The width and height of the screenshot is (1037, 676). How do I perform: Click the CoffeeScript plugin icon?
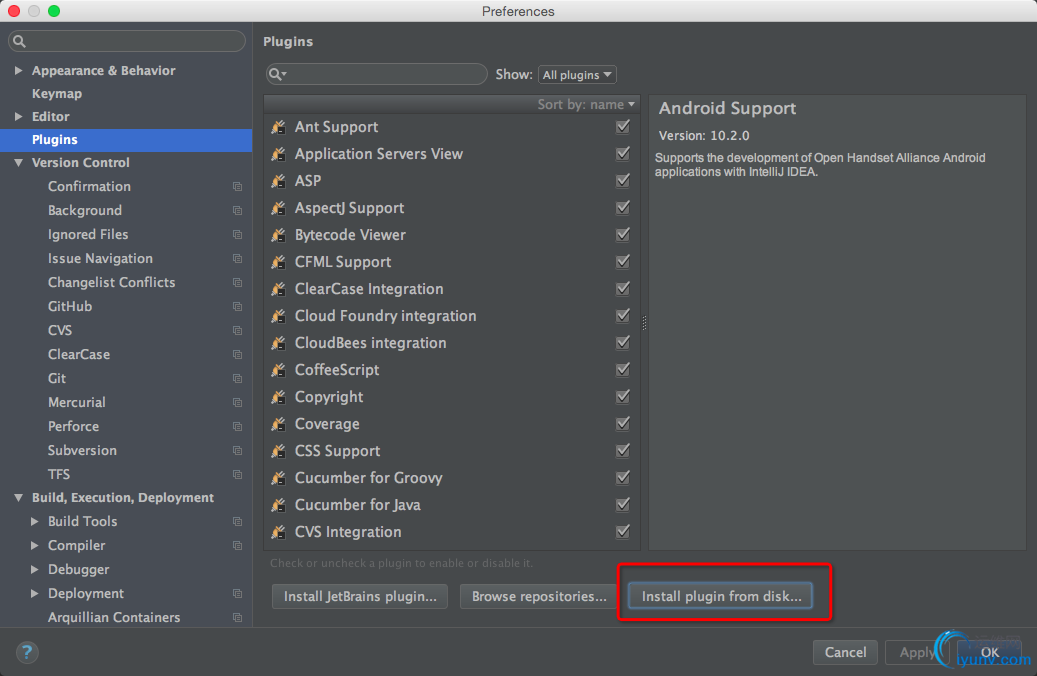coord(278,370)
